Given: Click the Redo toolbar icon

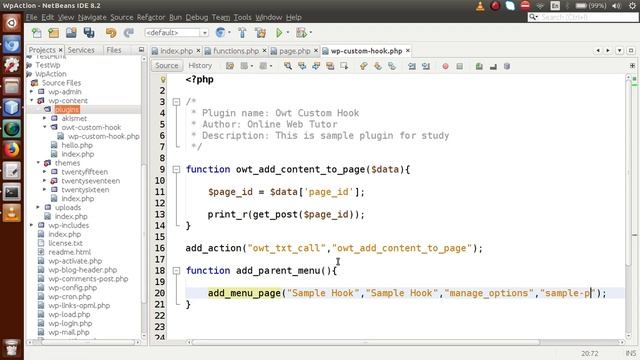Looking at the screenshot, I should click(129, 33).
